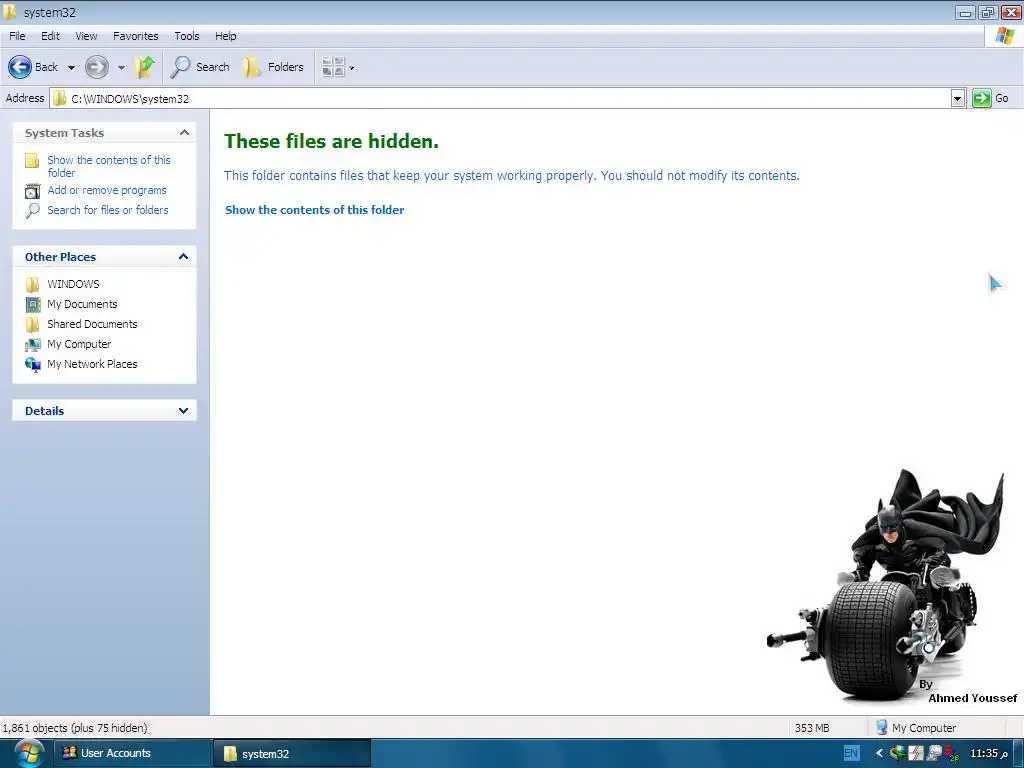Click My Computer zone in status bar
1024x768 pixels.
(x=916, y=728)
